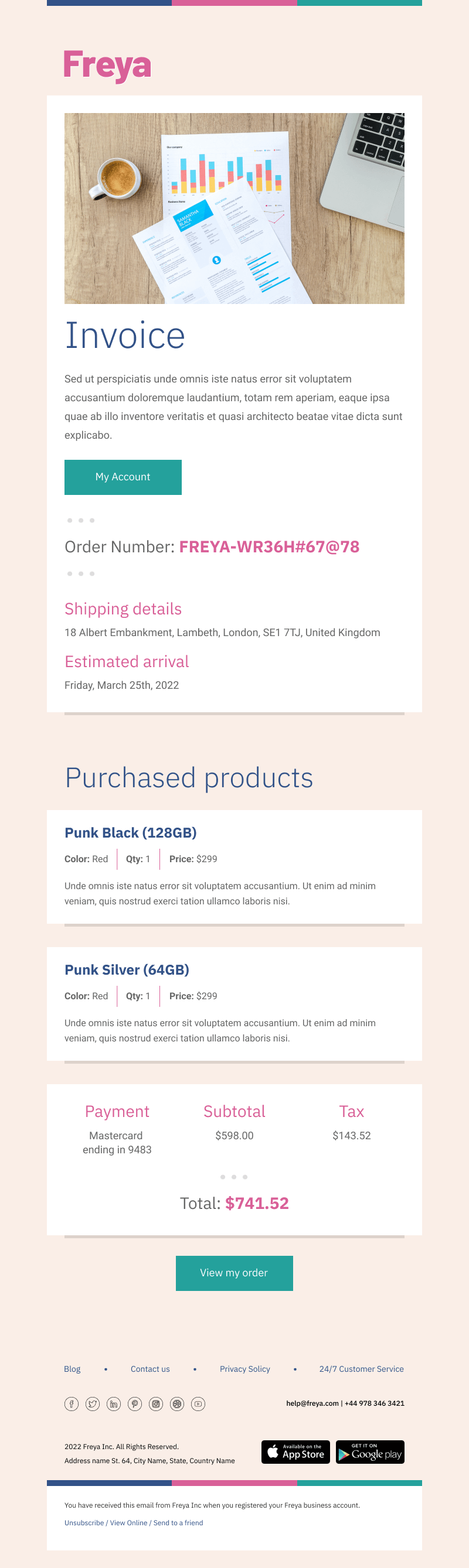Open the Pinterest social icon
Viewport: 469px width, 1568px height.
pos(135,1403)
